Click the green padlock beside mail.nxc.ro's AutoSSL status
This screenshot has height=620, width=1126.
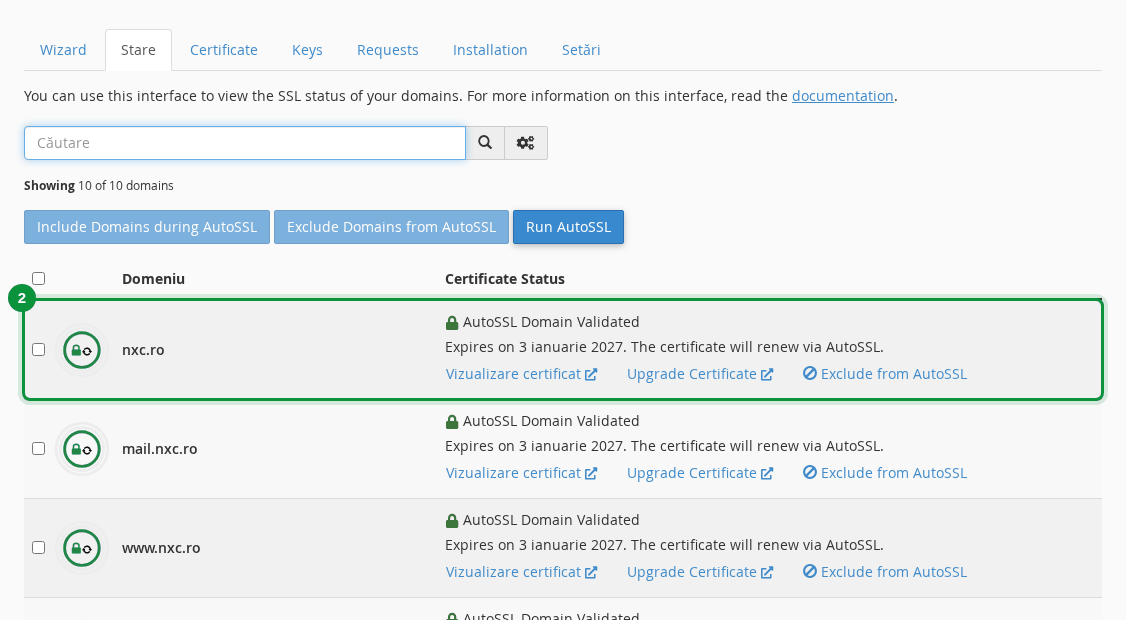pos(452,422)
